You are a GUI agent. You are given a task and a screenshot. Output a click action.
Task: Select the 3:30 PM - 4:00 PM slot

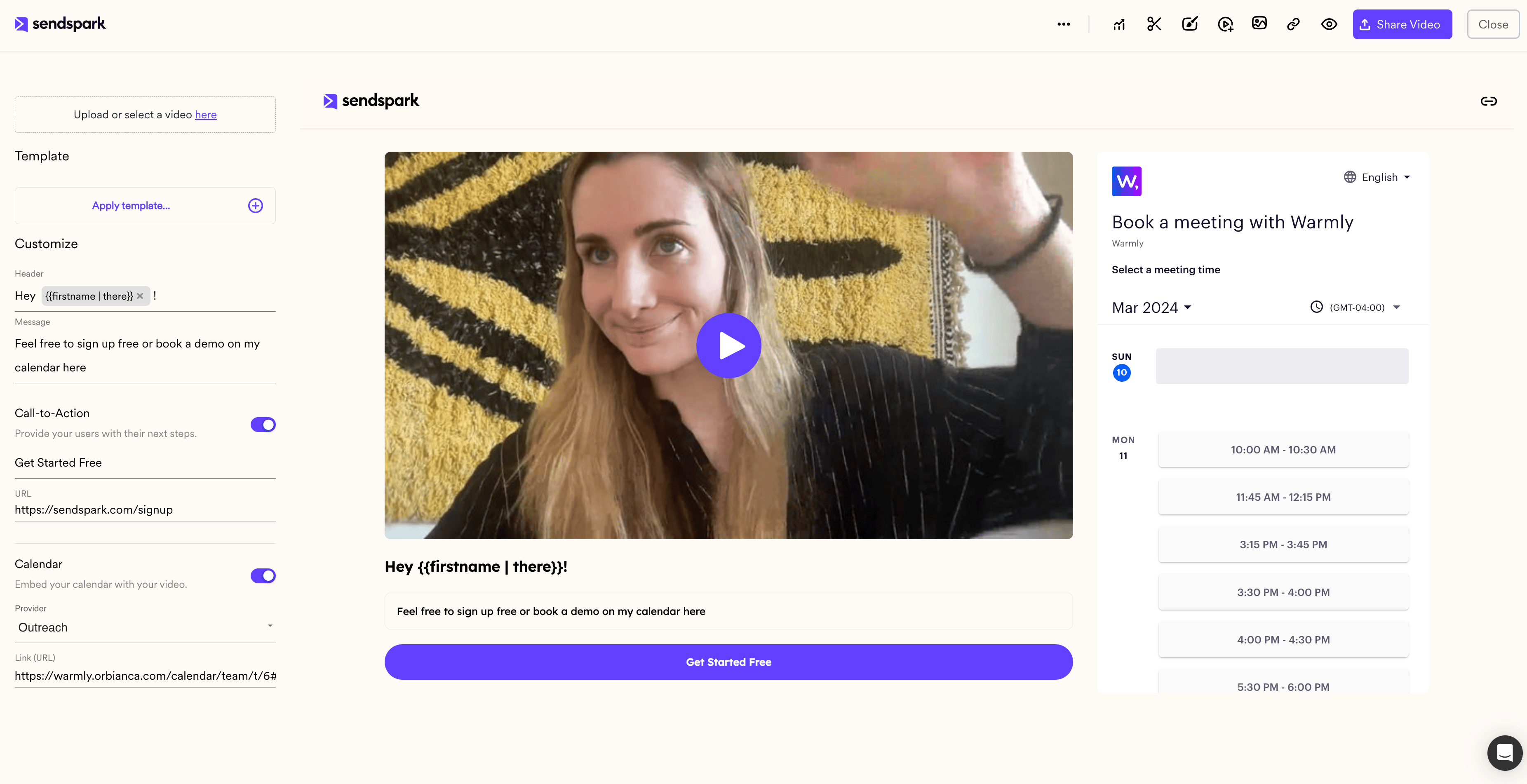coord(1283,592)
